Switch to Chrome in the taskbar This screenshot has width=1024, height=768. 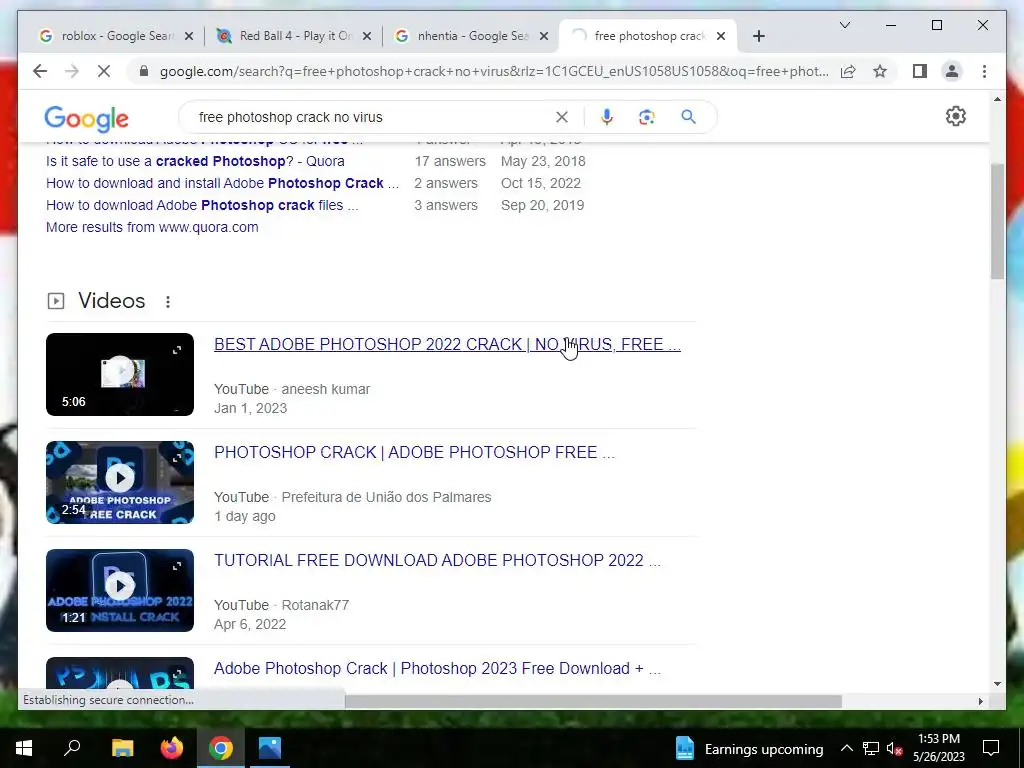point(221,748)
